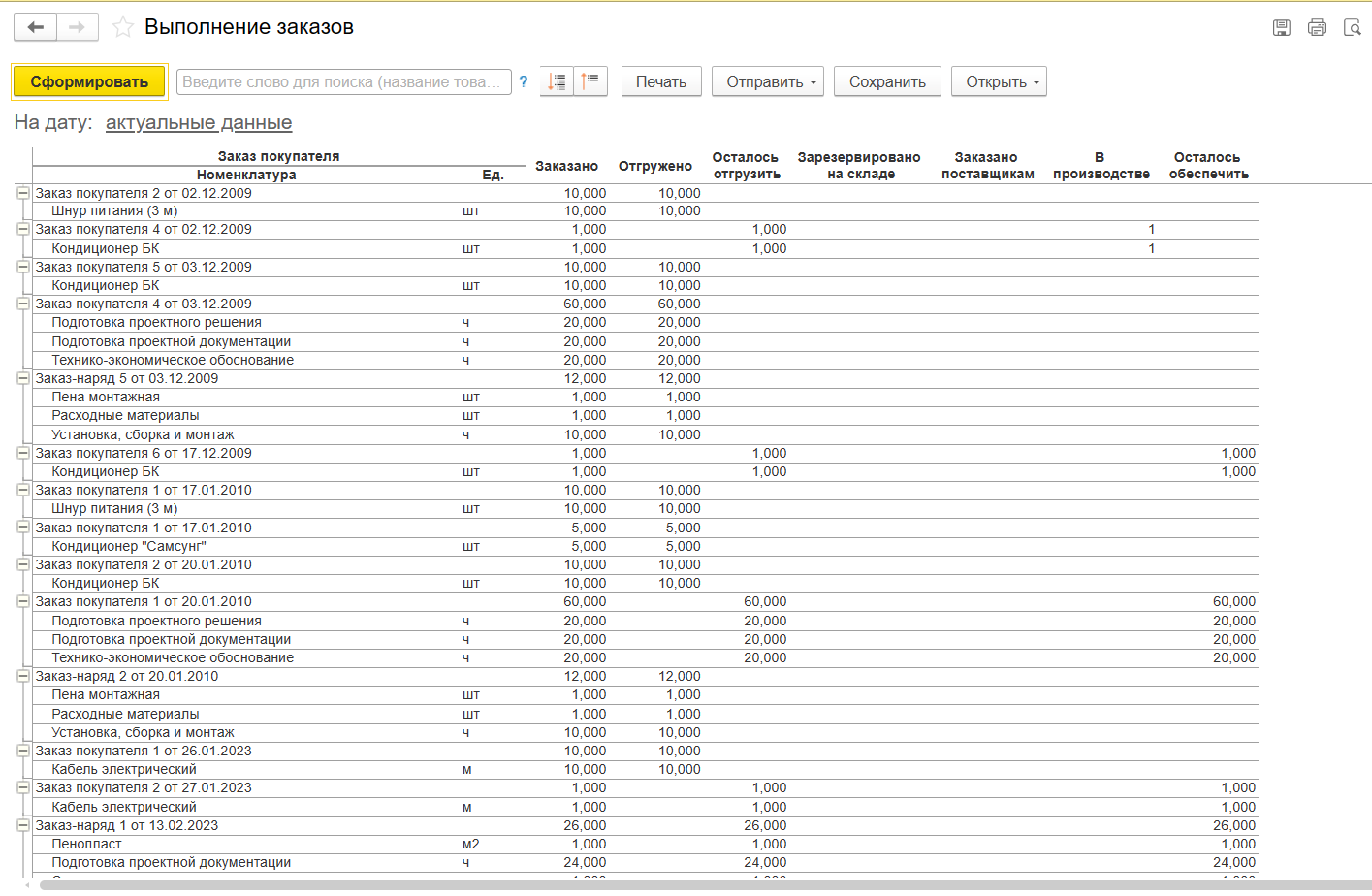Click the blue question mark help icon
Screen dimensions: 1372x896
click(524, 81)
